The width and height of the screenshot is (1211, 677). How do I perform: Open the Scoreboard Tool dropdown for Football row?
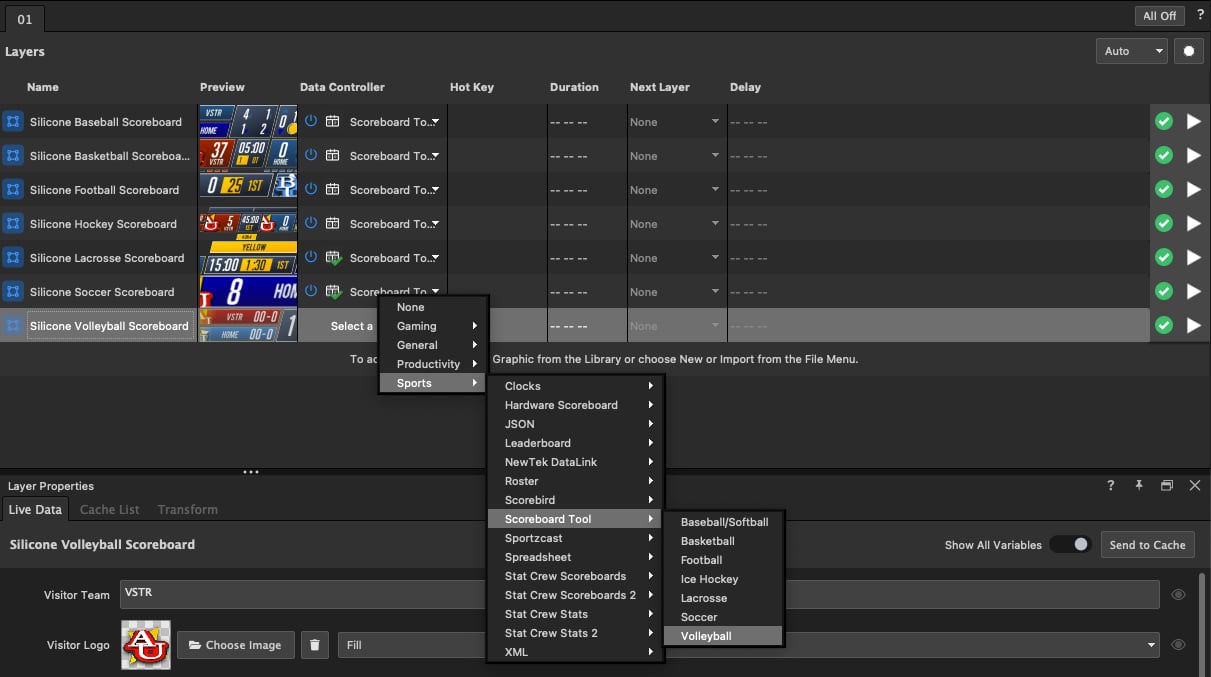(394, 190)
